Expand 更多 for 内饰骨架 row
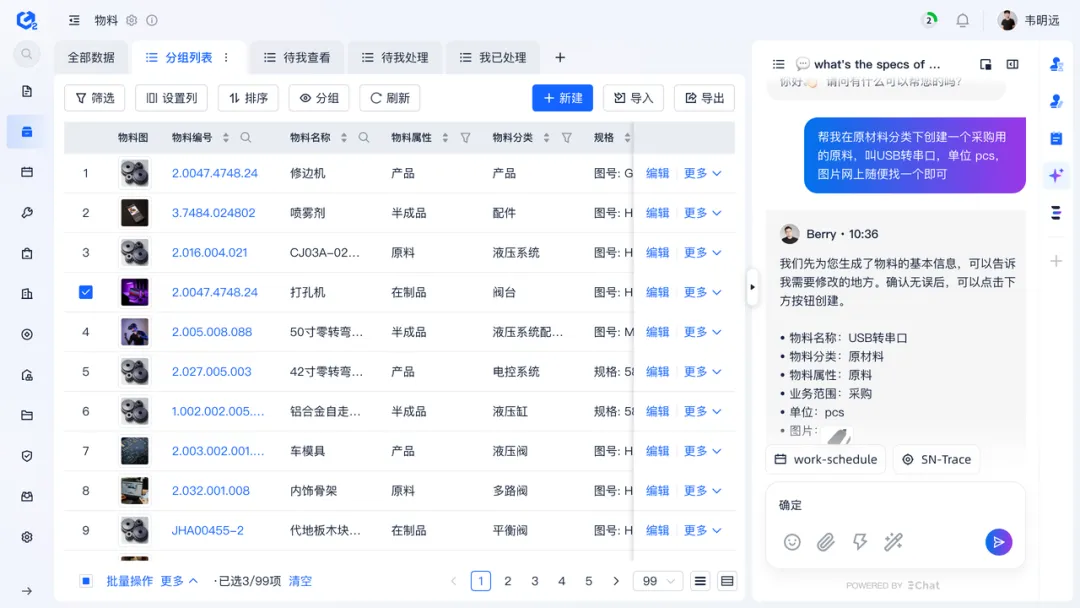This screenshot has height=608, width=1080. [x=703, y=491]
